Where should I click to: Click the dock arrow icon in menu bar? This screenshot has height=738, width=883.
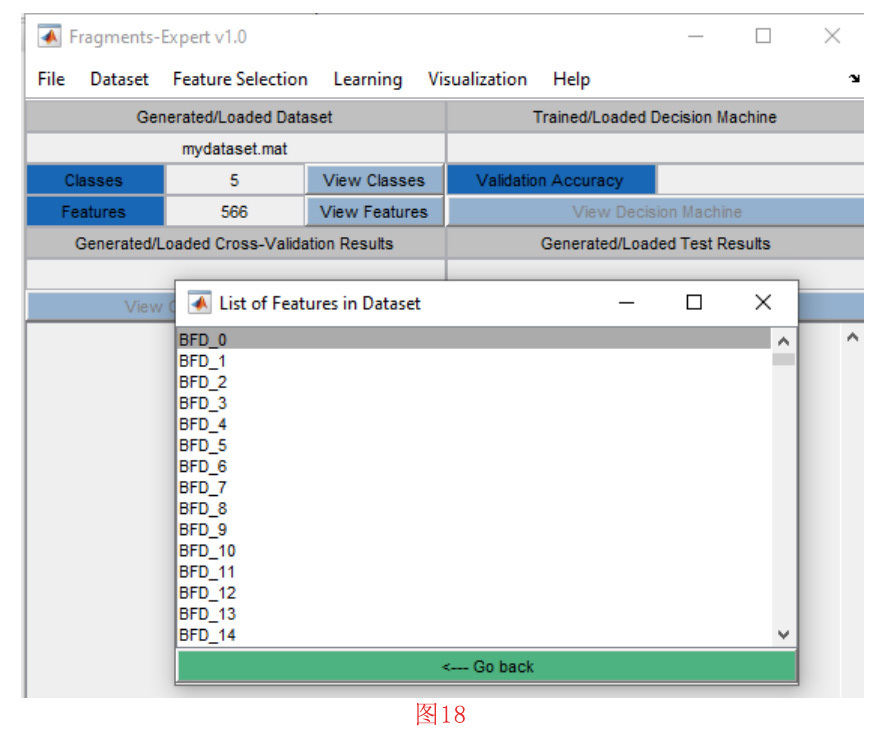click(x=854, y=79)
